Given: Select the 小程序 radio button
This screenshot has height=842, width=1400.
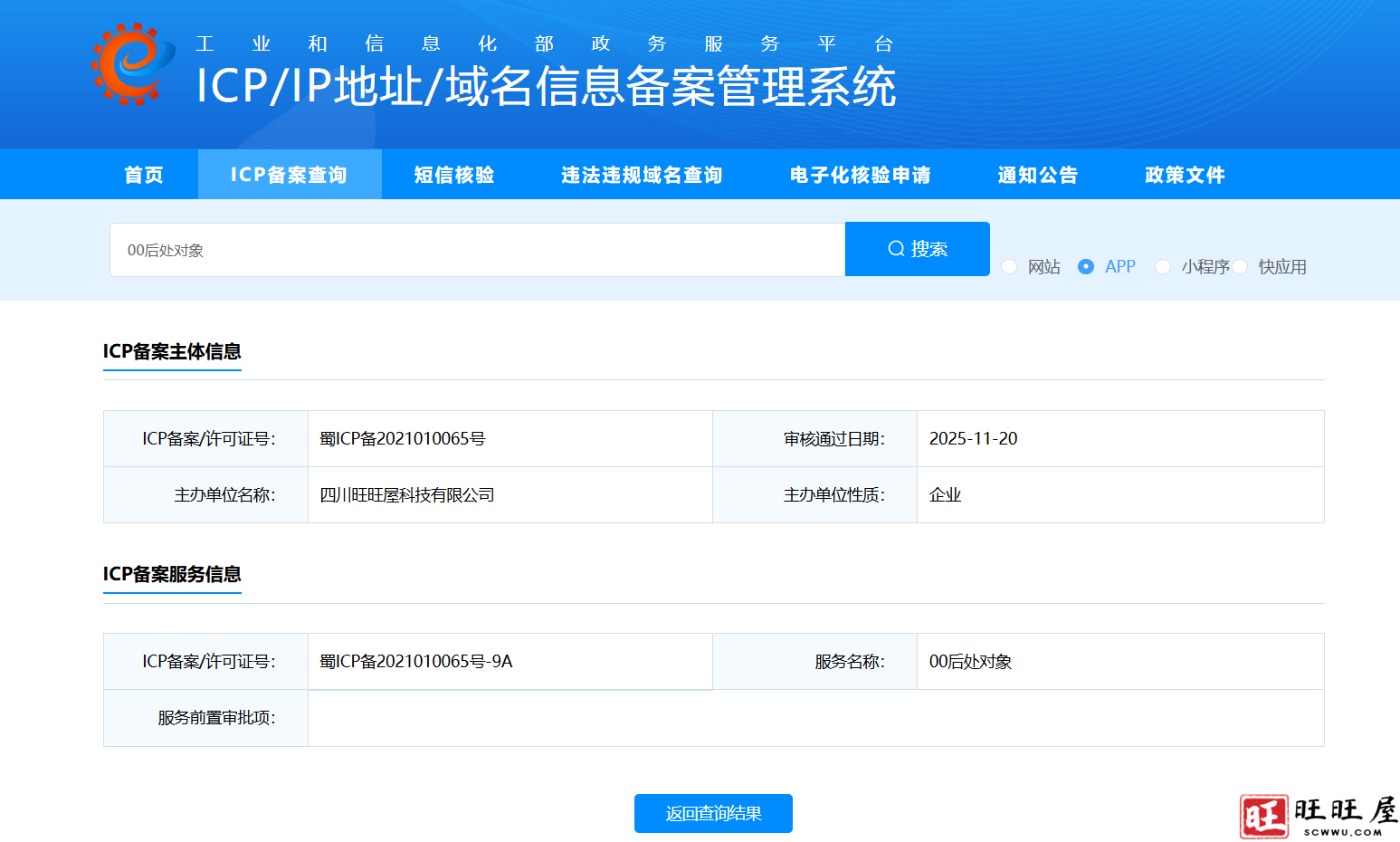Looking at the screenshot, I should (1162, 267).
